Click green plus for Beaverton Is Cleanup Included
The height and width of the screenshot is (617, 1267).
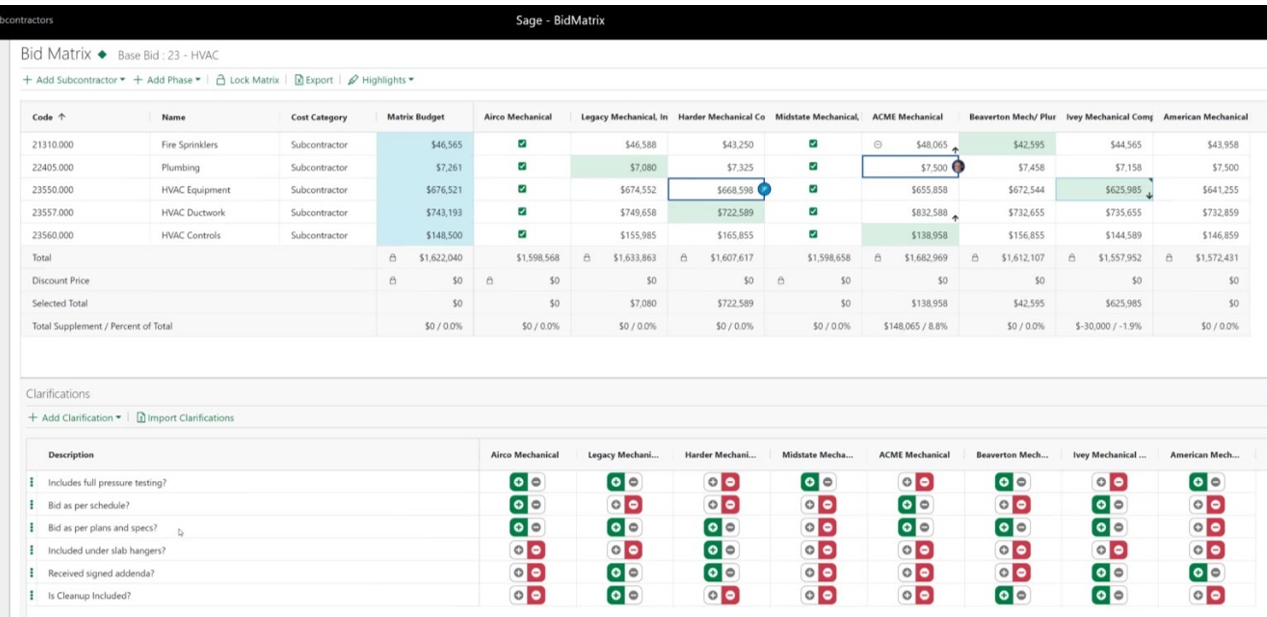[x=1003, y=596]
